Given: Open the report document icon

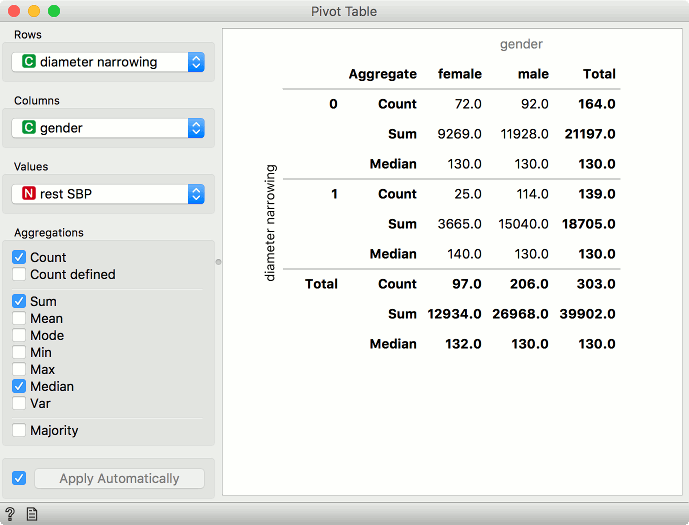Looking at the screenshot, I should pyautogui.click(x=32, y=514).
